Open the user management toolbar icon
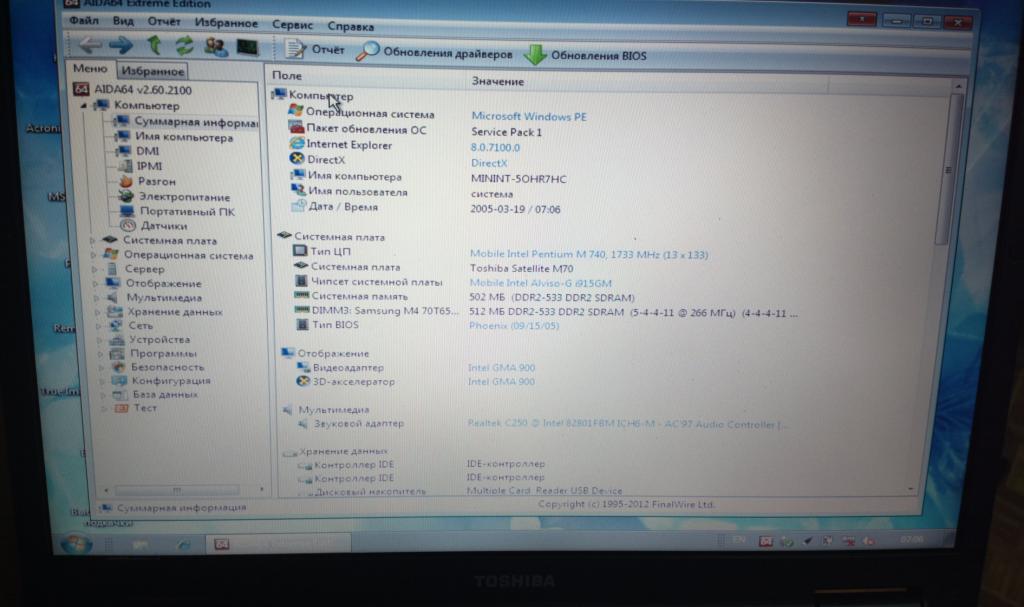Image resolution: width=1024 pixels, height=607 pixels. tap(216, 46)
